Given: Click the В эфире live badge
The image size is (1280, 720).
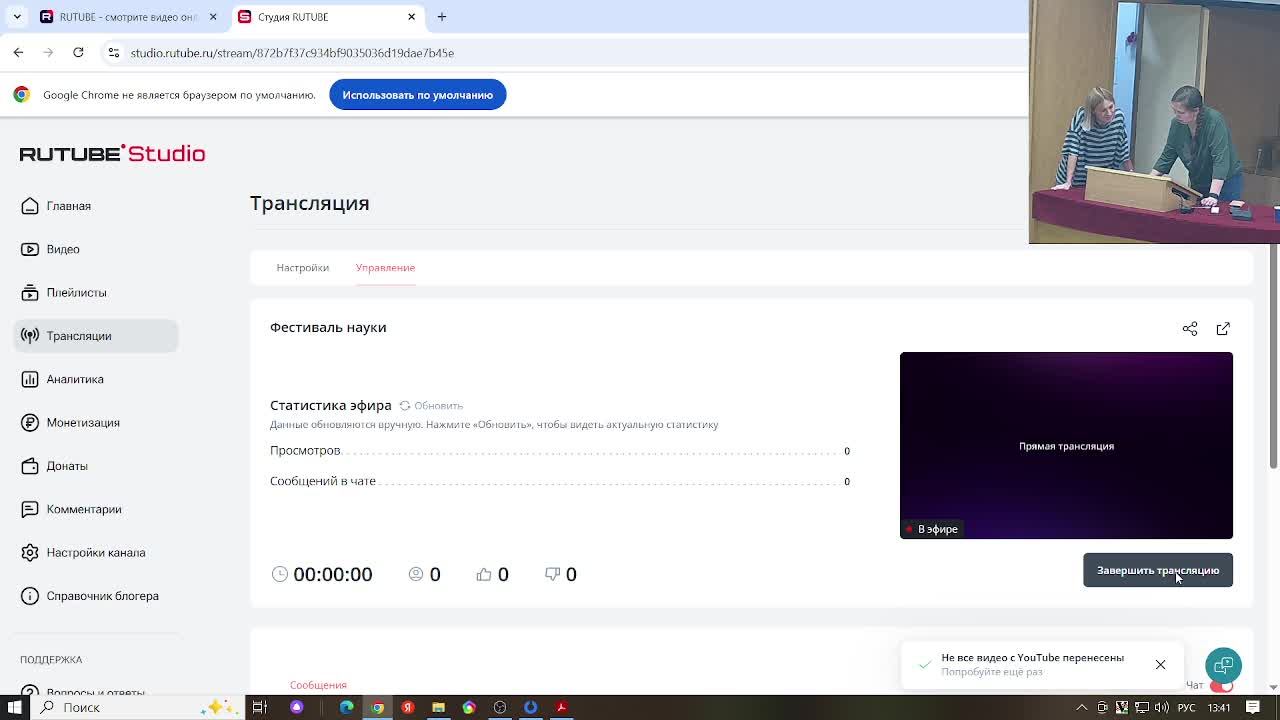Looking at the screenshot, I should click(x=932, y=529).
